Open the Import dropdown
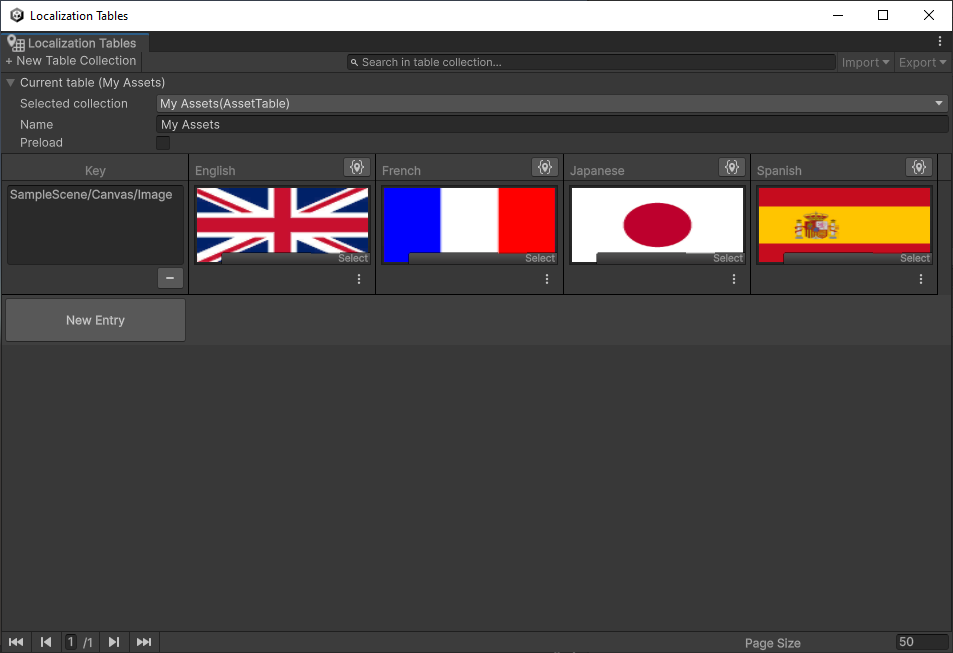This screenshot has height=653, width=953. pyautogui.click(x=864, y=62)
